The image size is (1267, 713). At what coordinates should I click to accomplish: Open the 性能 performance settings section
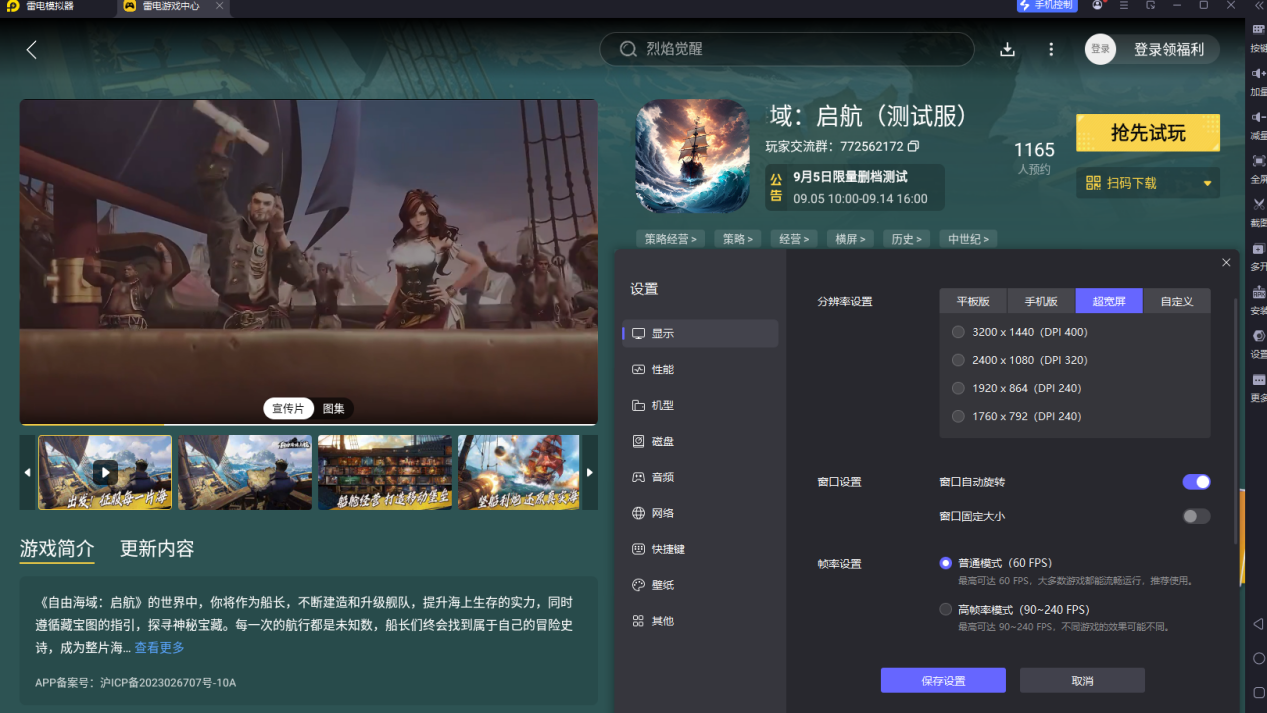click(x=662, y=370)
